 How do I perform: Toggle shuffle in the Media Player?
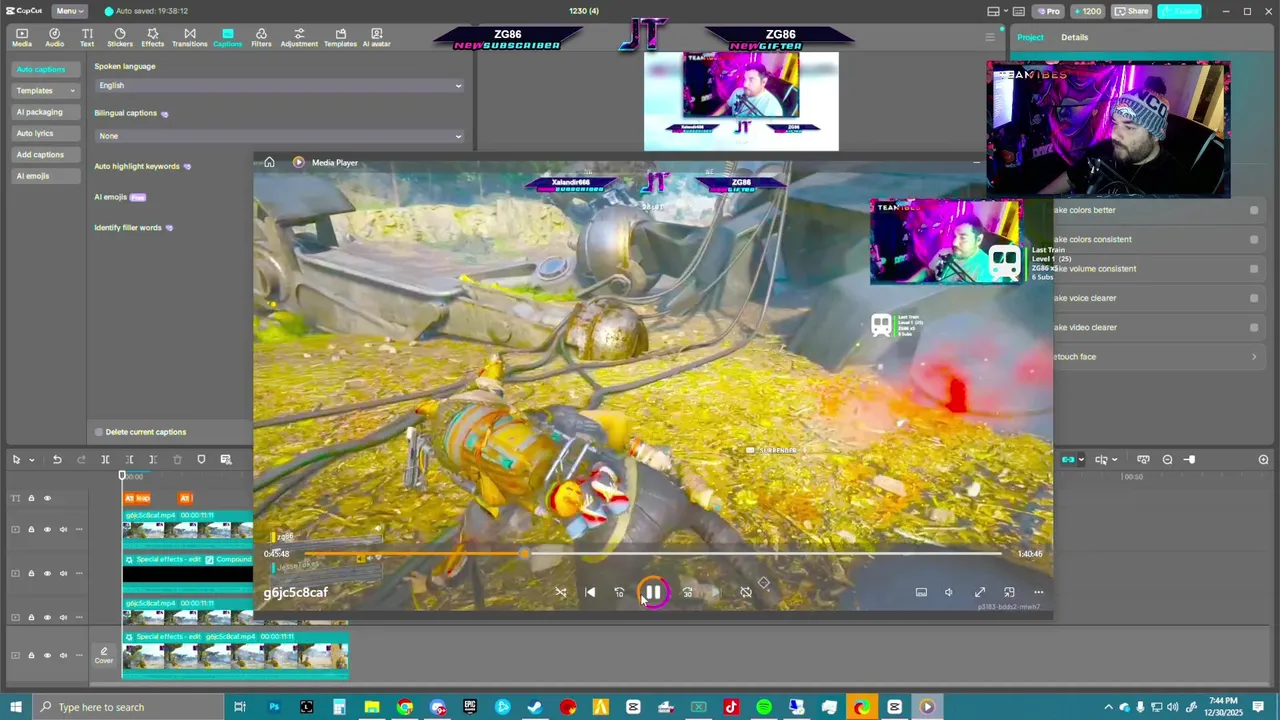click(561, 592)
